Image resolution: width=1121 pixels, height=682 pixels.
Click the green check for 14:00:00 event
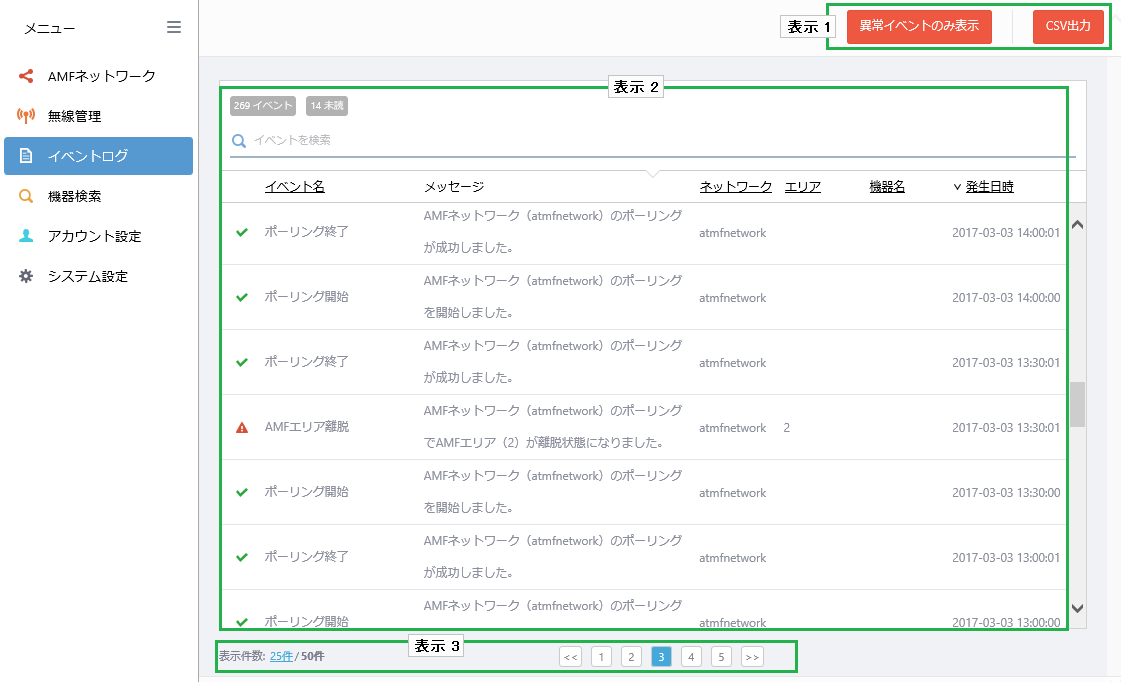coord(242,297)
